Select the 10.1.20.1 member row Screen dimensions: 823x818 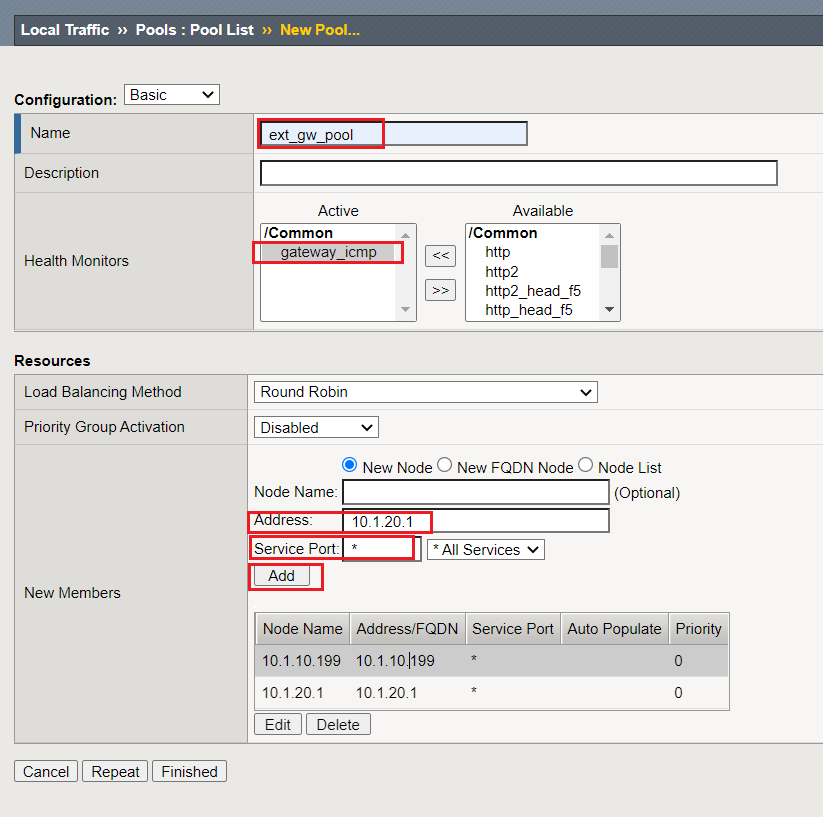click(492, 693)
